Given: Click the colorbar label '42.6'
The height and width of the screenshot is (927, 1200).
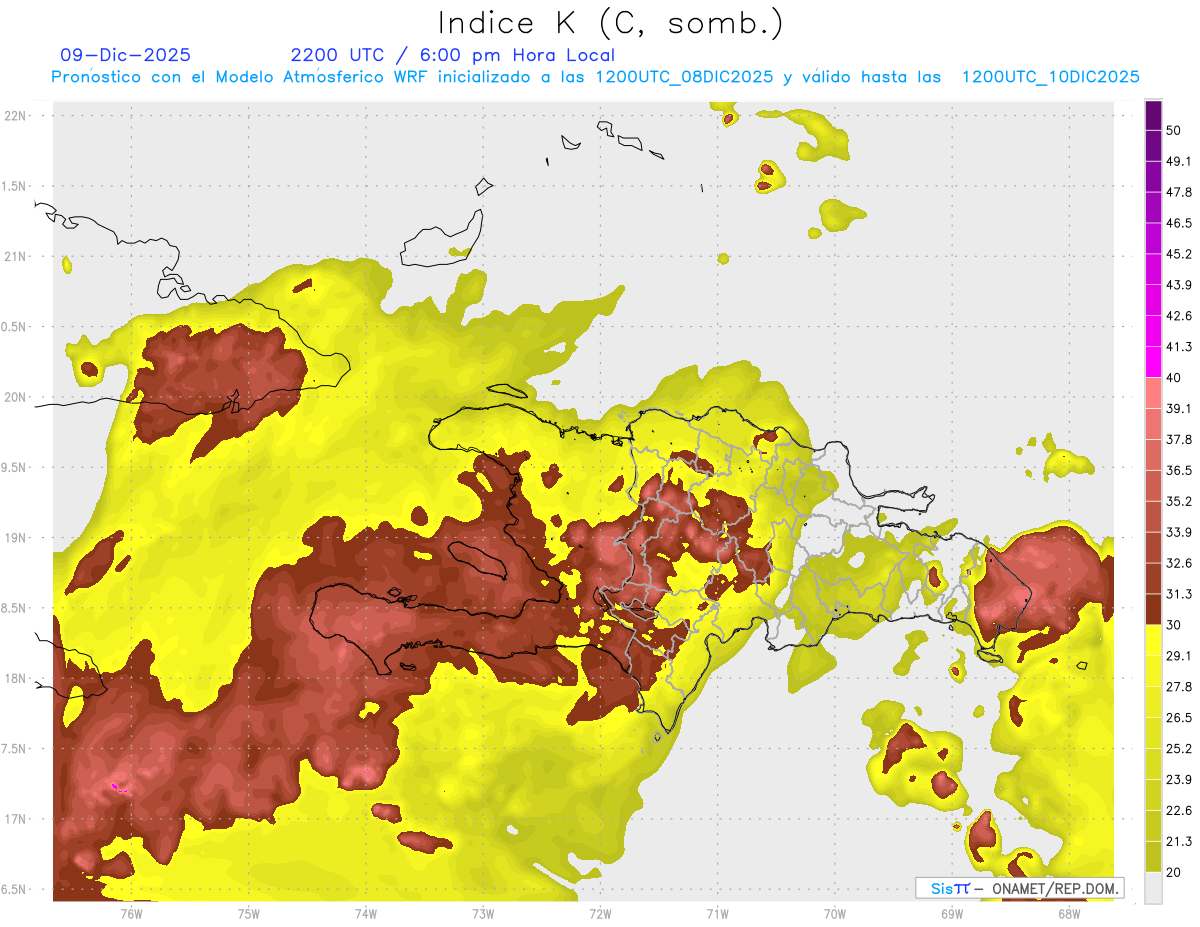Looking at the screenshot, I should coord(1179,316).
